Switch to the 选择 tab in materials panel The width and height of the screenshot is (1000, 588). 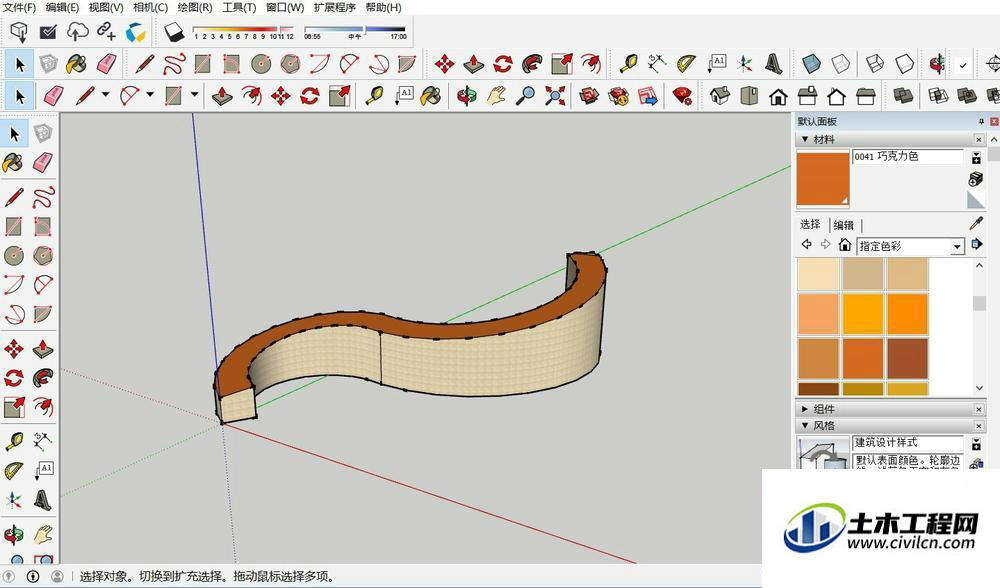[x=810, y=224]
